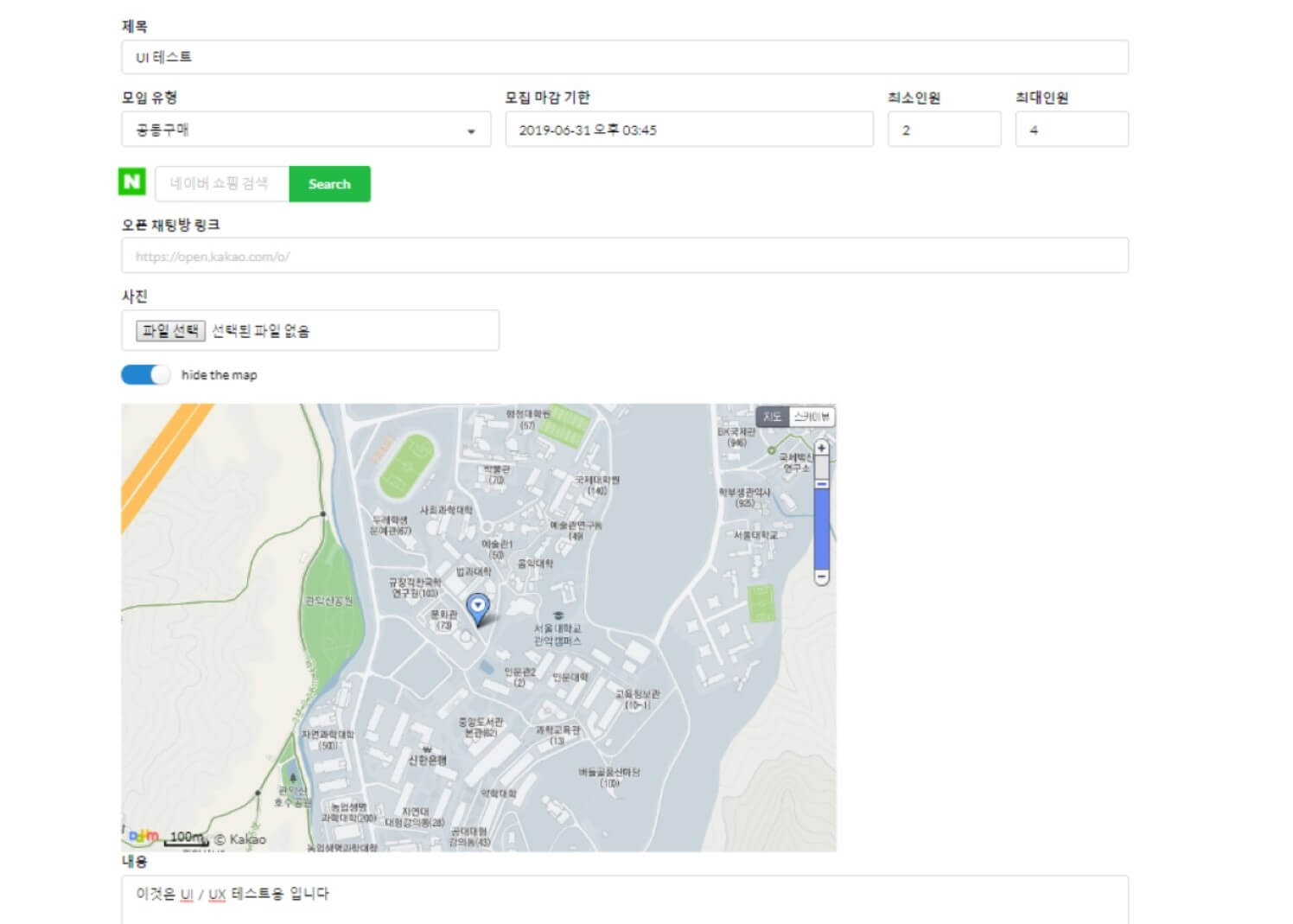Click the 파일 선택 file chooser button
Screen dimensions: 1293x924
click(x=170, y=330)
